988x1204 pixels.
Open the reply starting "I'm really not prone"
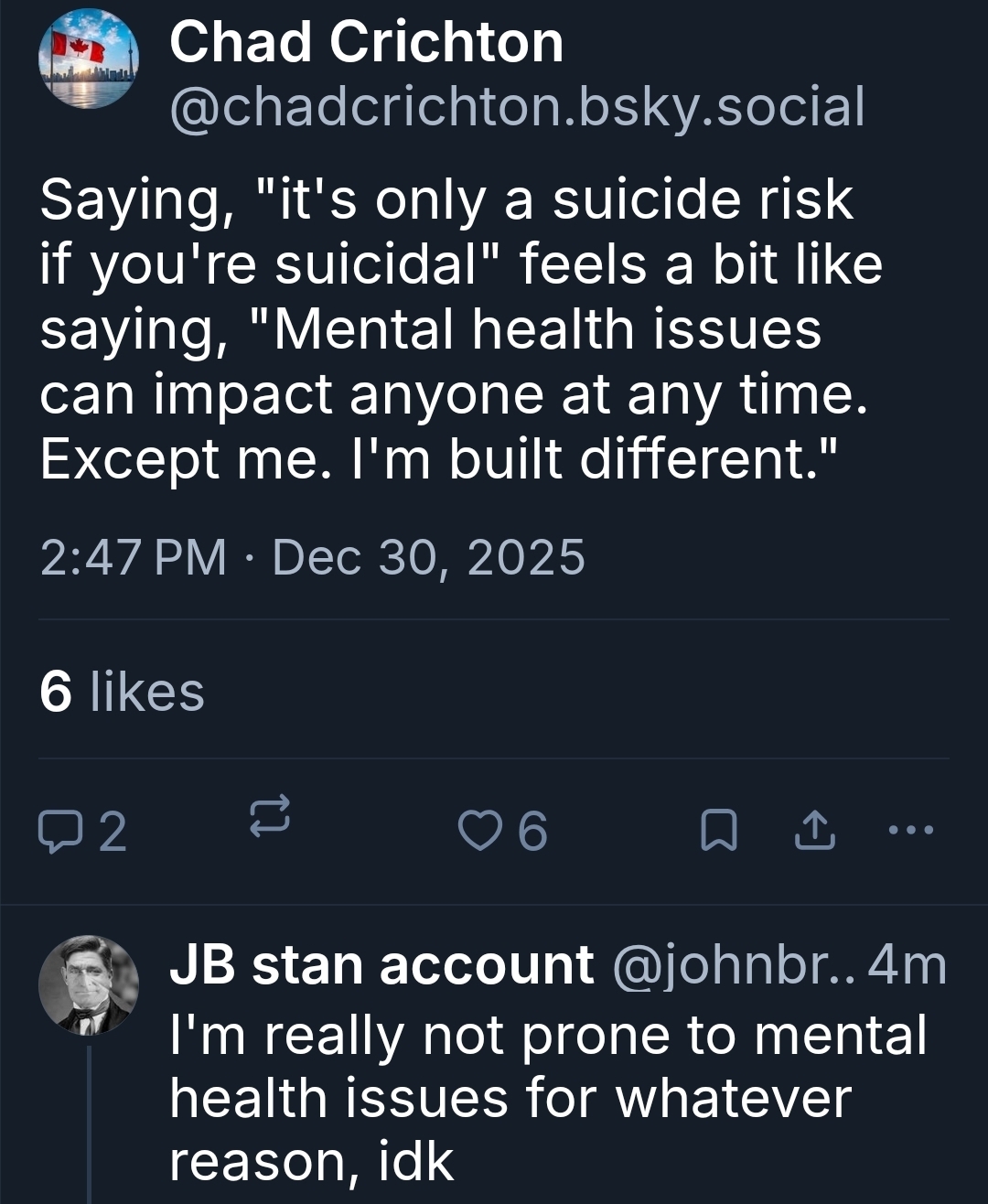547,1098
